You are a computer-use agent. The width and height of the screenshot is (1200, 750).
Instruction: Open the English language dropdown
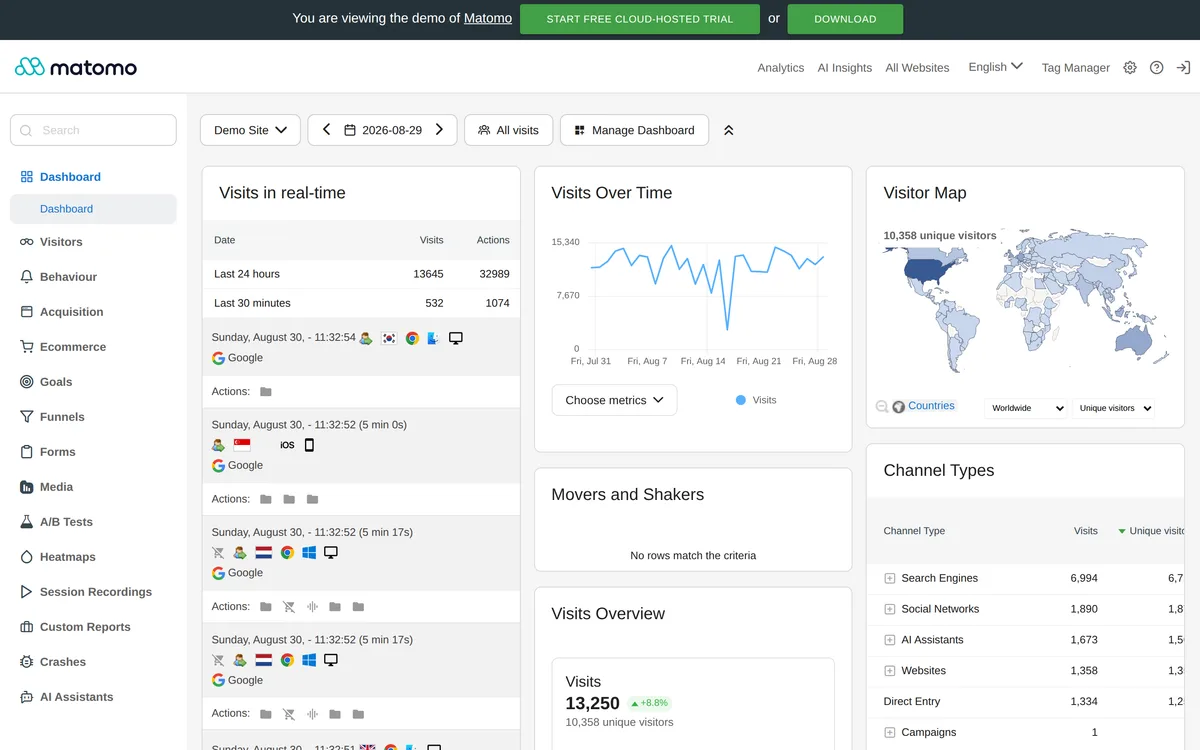[x=995, y=67]
